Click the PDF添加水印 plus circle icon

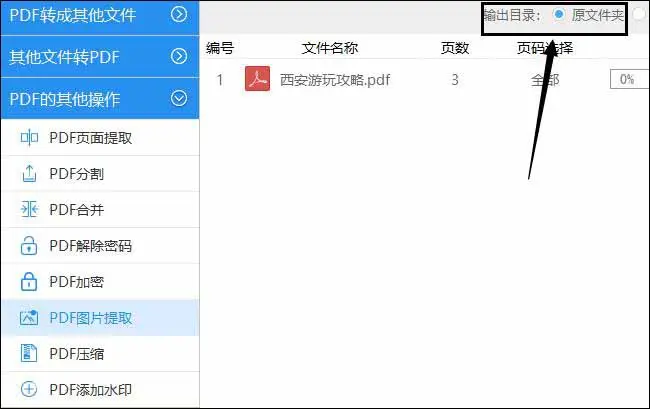pyautogui.click(x=29, y=389)
